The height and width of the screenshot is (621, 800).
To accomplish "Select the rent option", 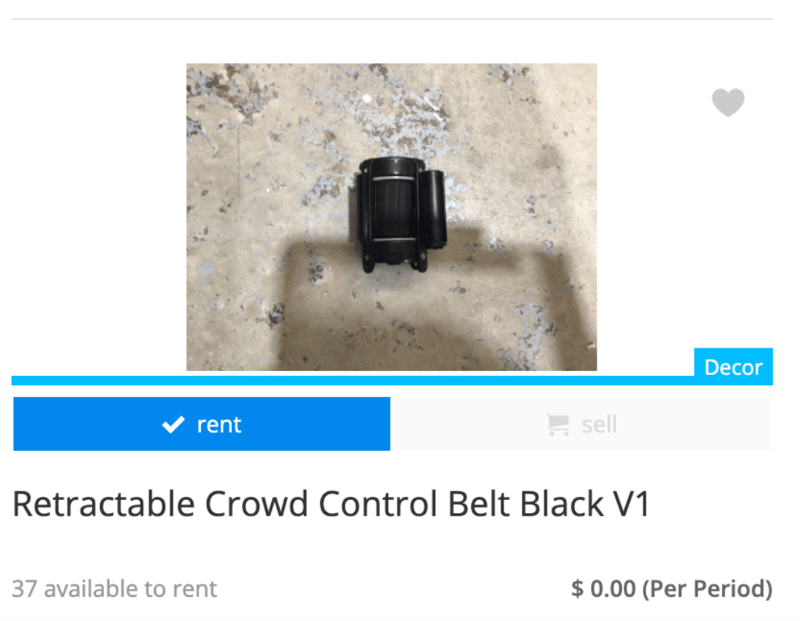I will [202, 424].
